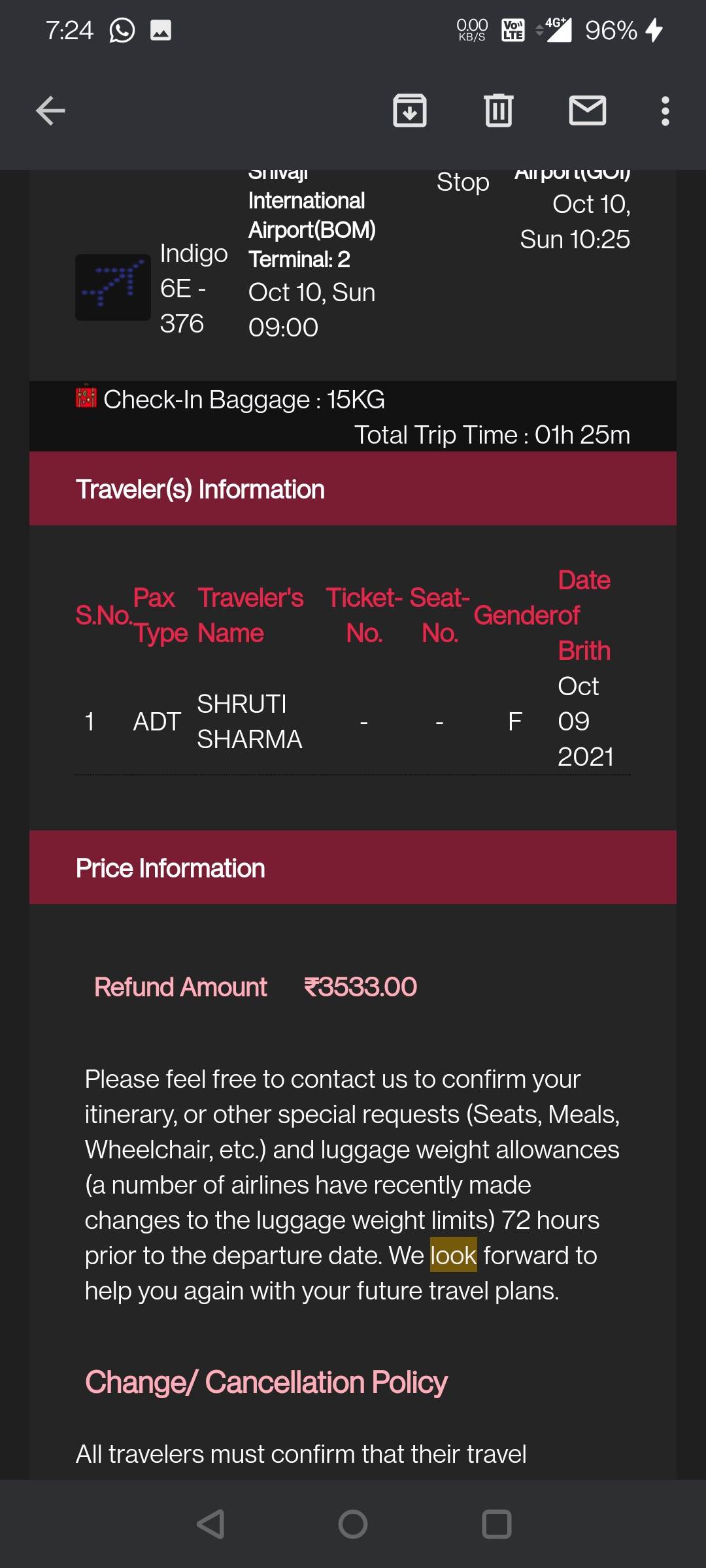Tap the WhatsApp notification icon in status bar
Image resolution: width=706 pixels, height=1568 pixels.
[x=122, y=30]
